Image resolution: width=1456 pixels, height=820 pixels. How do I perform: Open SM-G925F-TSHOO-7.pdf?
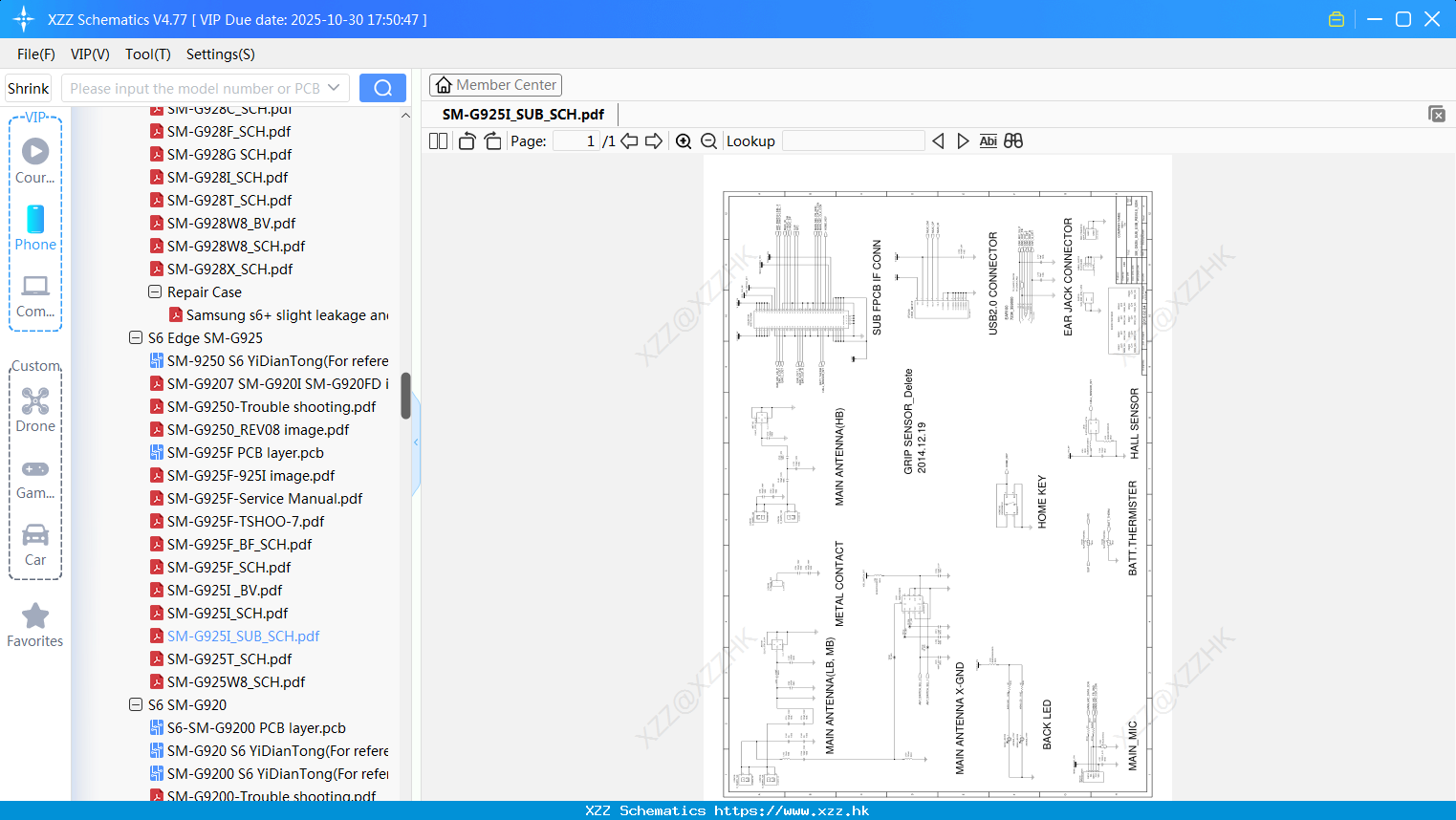coord(246,521)
